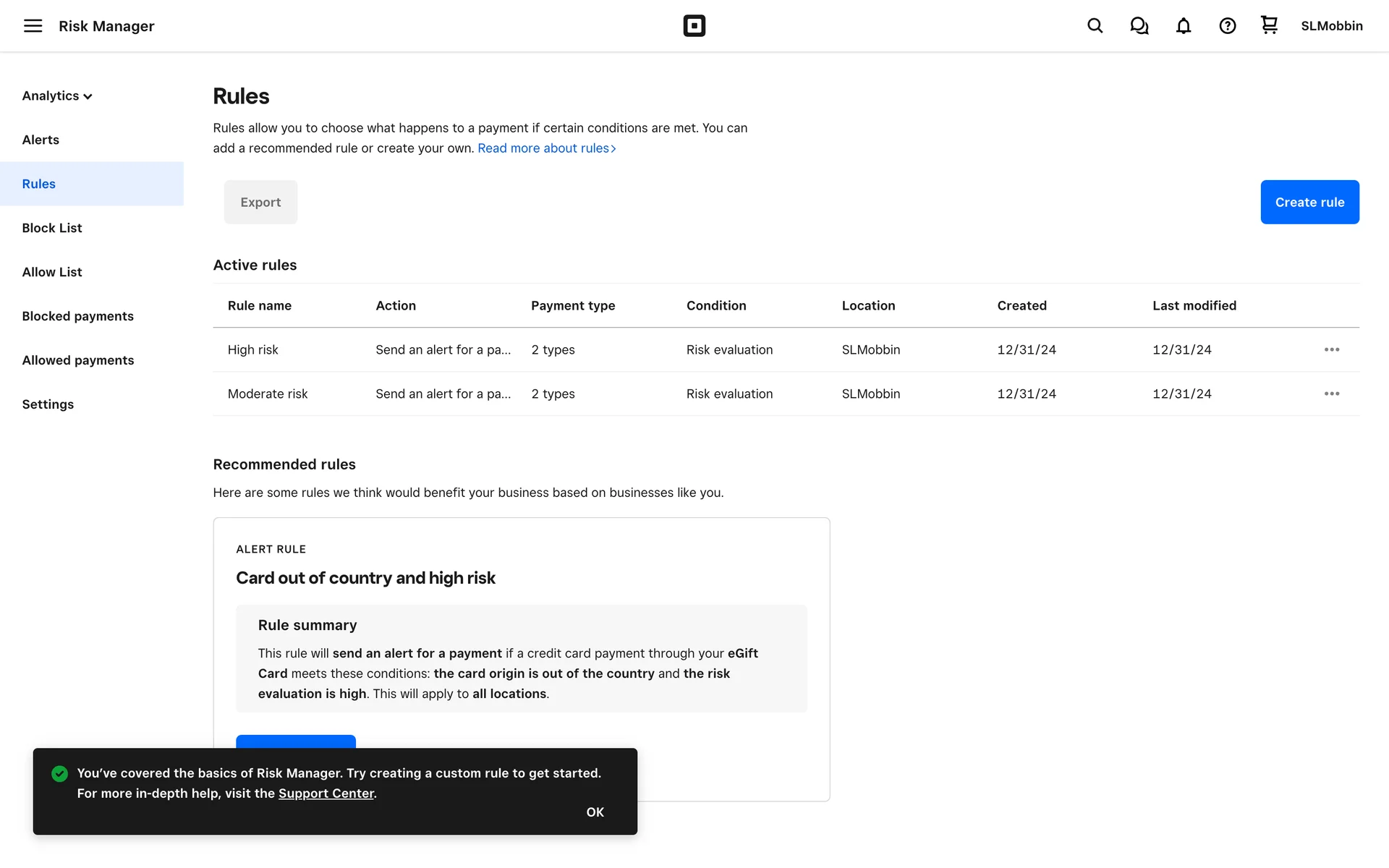Open the Moderate risk rule options menu
Image resolution: width=1389 pixels, height=868 pixels.
(x=1331, y=394)
